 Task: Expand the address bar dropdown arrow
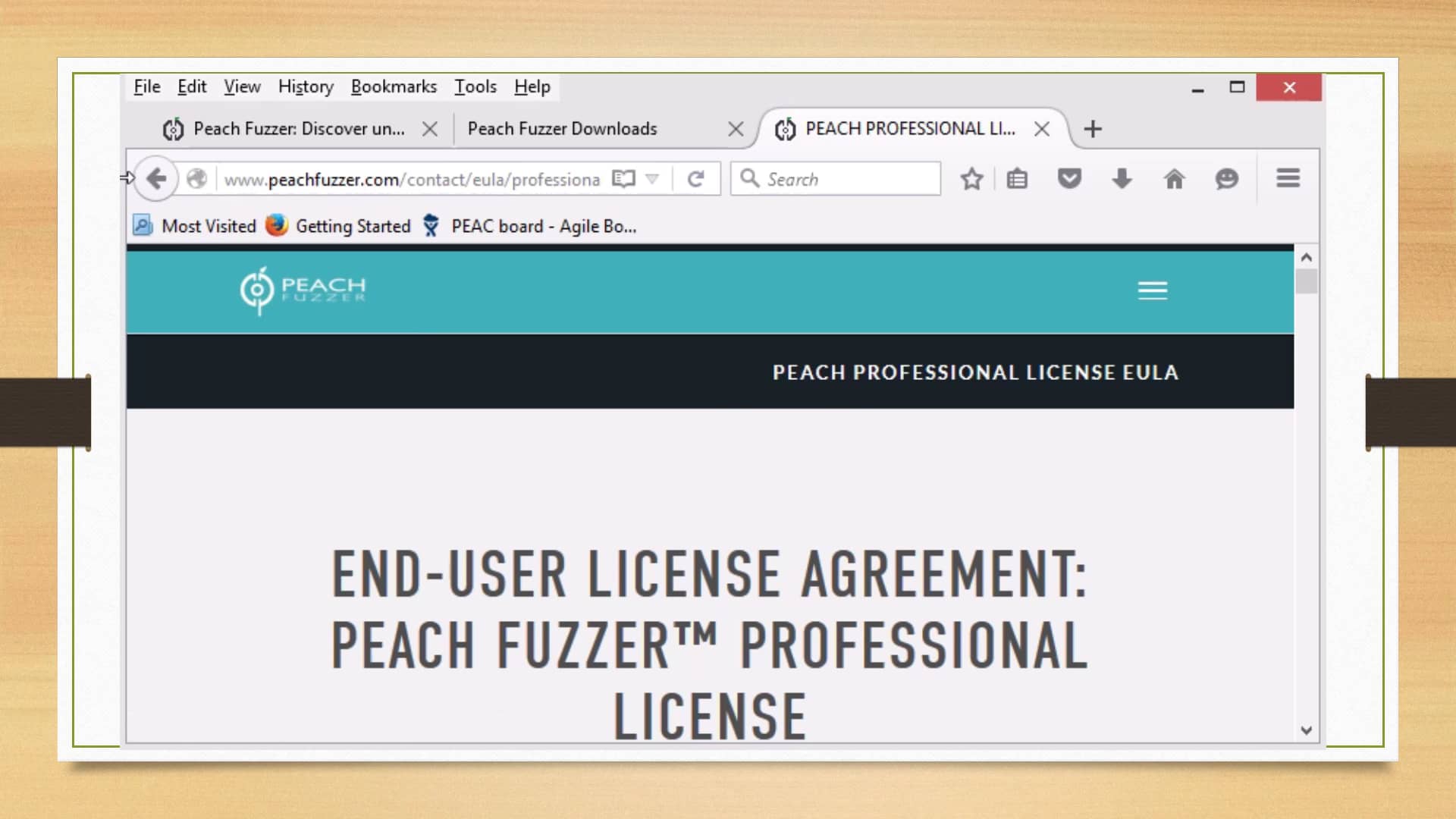coord(651,179)
